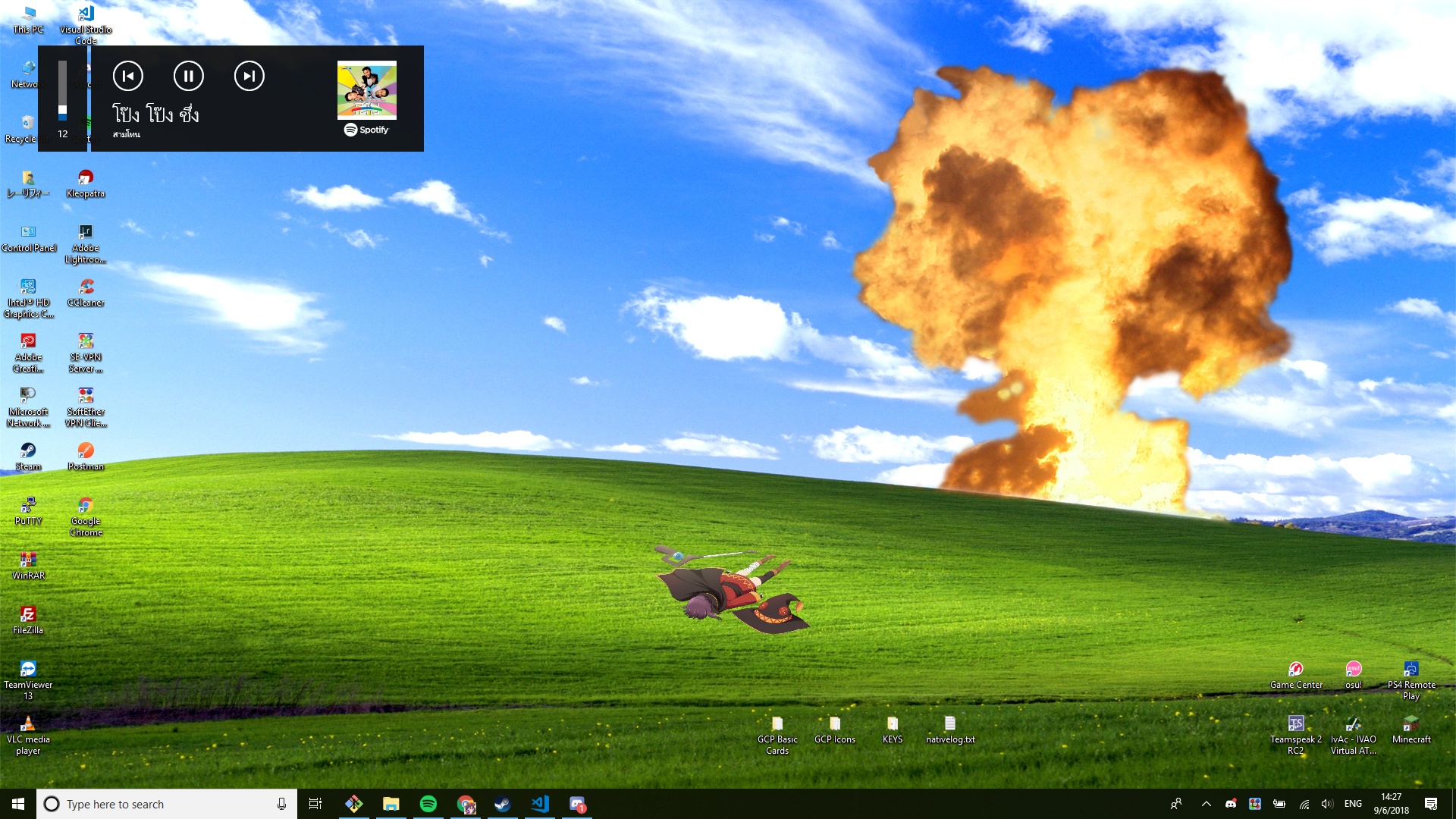Open GCP Icons file on desktop
Viewport: 1456px width, 819px height.
[x=835, y=729]
